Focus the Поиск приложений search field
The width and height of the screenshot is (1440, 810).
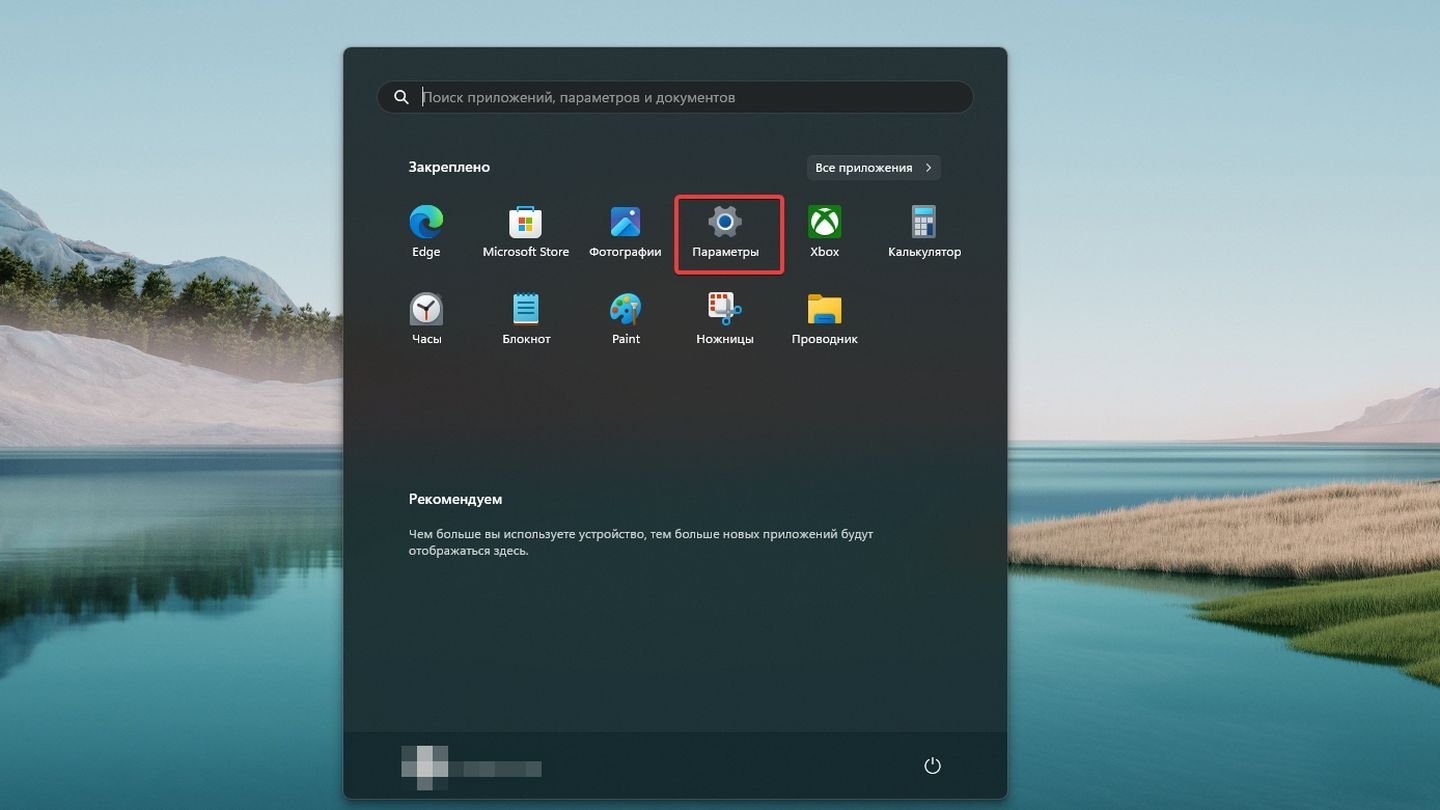(x=675, y=97)
